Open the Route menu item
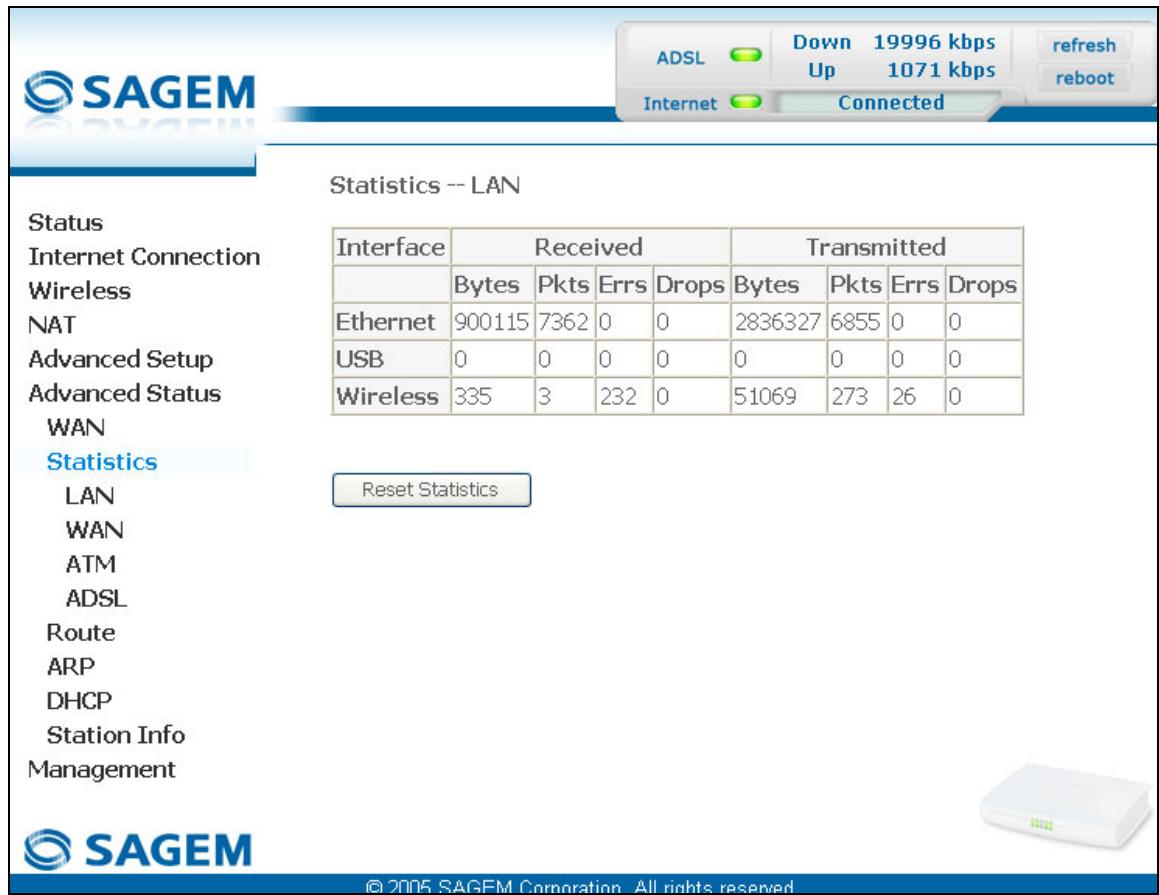The width and height of the screenshot is (1159, 895). point(81,633)
